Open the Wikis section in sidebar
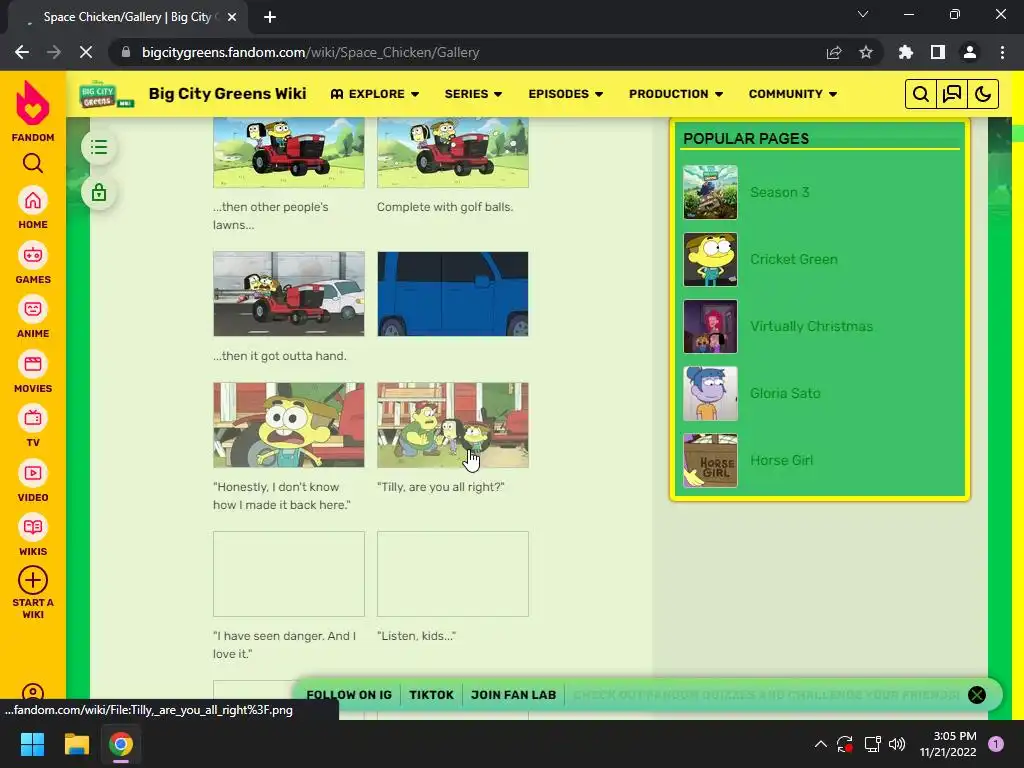This screenshot has width=1024, height=768. pyautogui.click(x=33, y=536)
